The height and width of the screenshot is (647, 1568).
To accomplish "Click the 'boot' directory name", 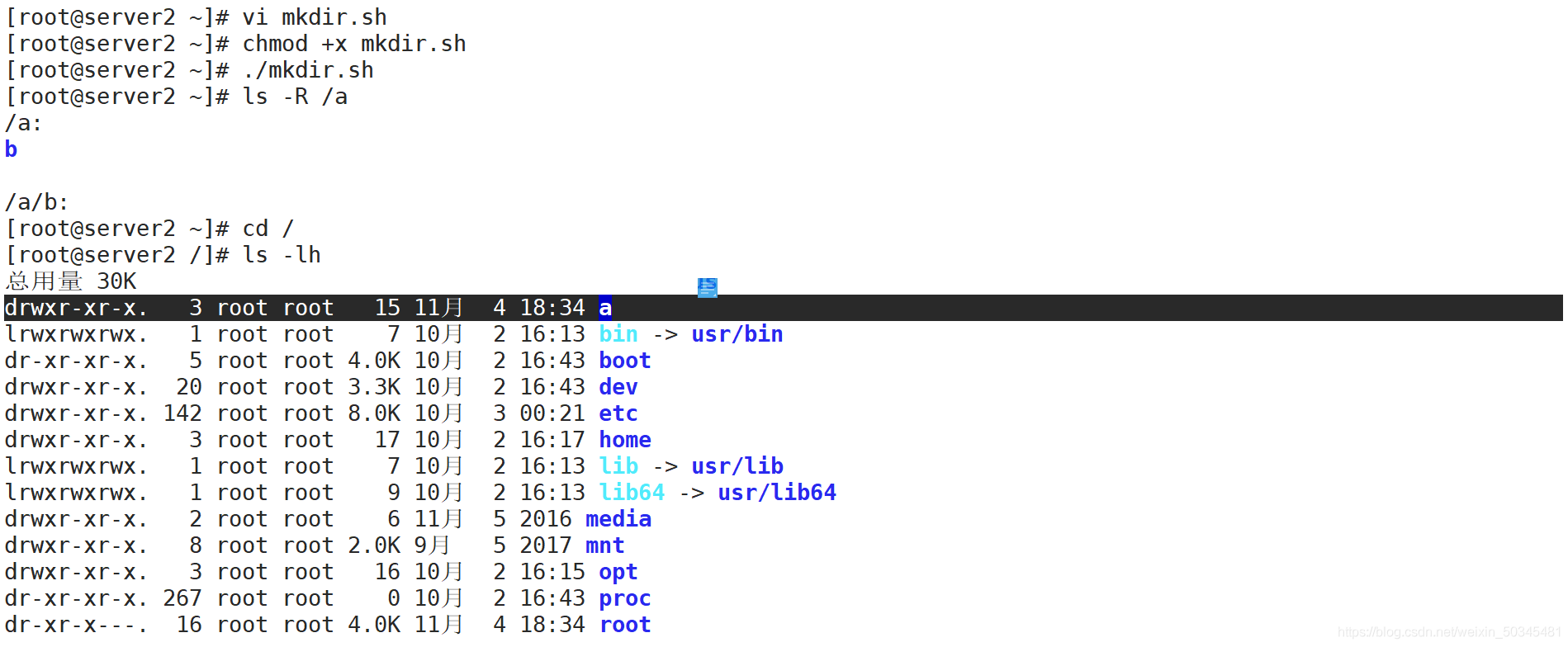I will [x=625, y=361].
